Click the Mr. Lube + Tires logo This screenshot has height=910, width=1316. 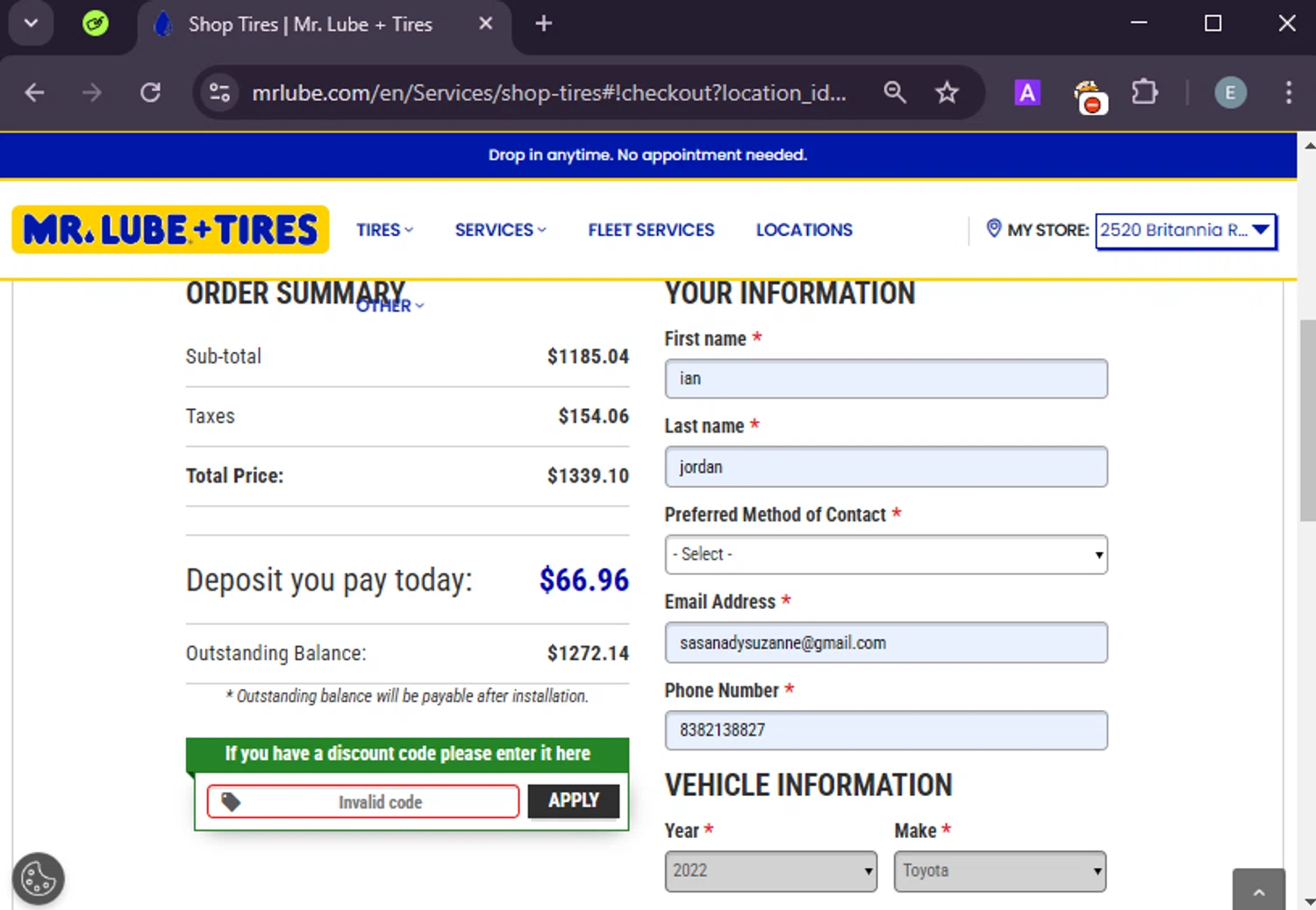point(170,230)
